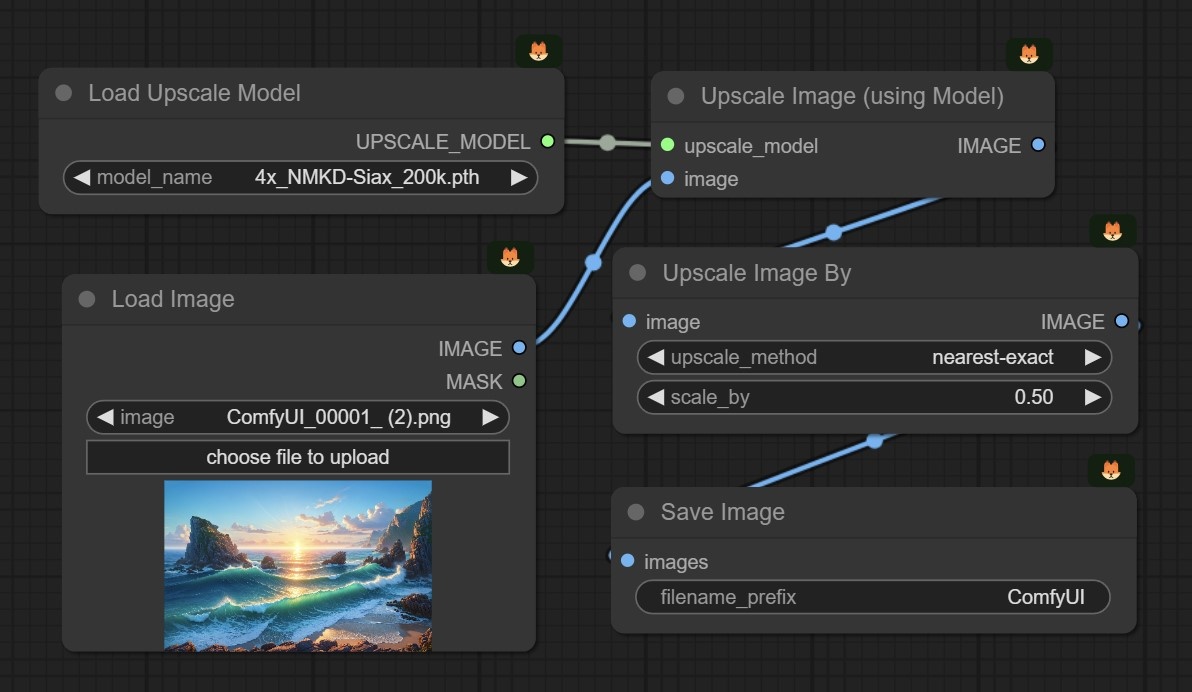
Task: Click the fox badge above Upscale Image By
Action: tap(1113, 231)
